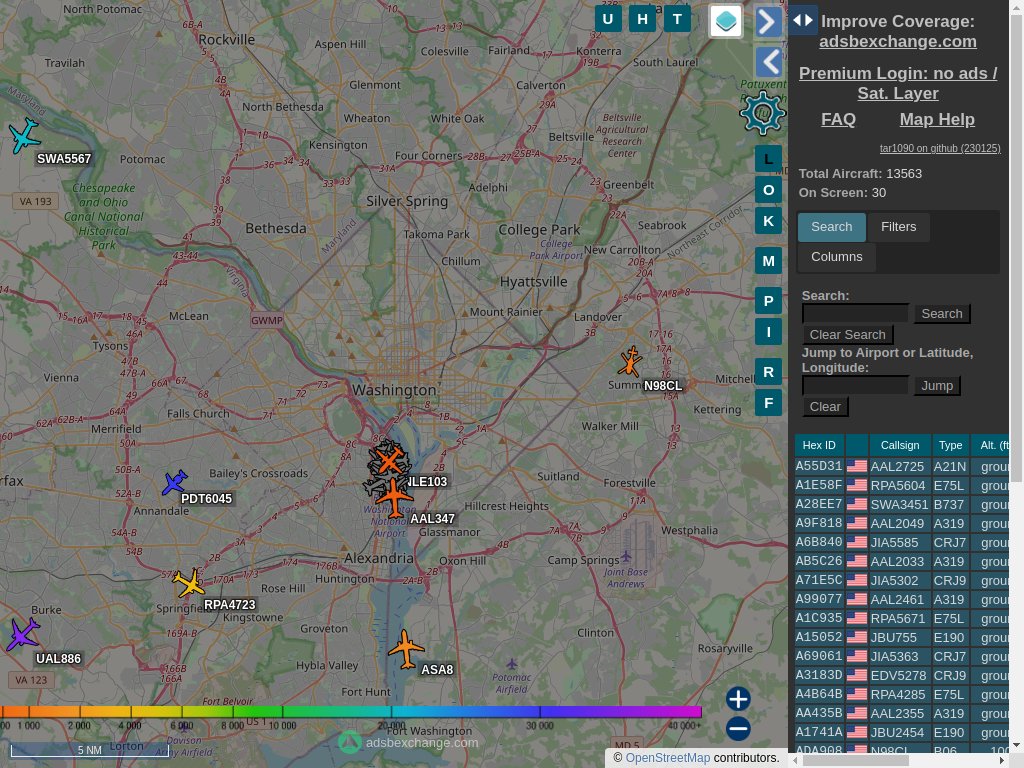Click hex ID A9F818 cell

(819, 523)
